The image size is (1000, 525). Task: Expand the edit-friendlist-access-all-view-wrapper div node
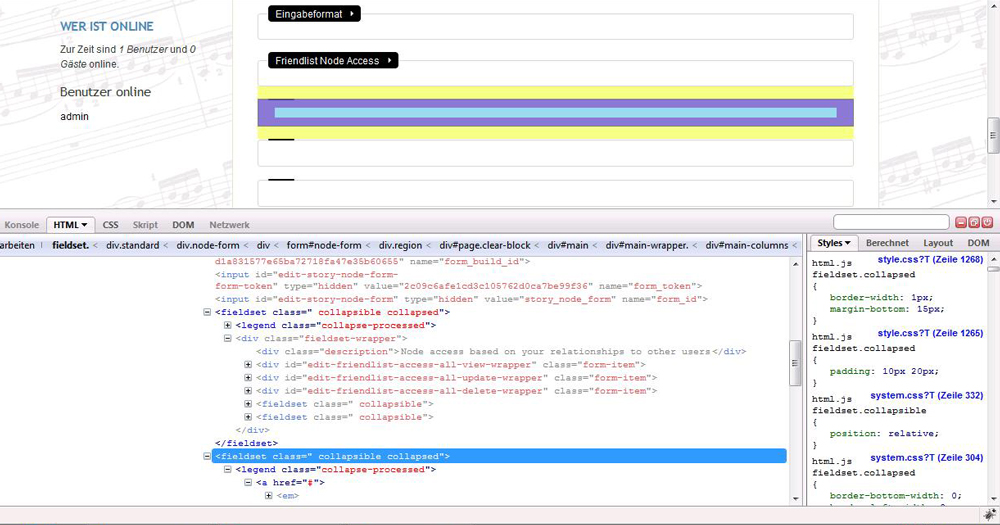pos(248,365)
